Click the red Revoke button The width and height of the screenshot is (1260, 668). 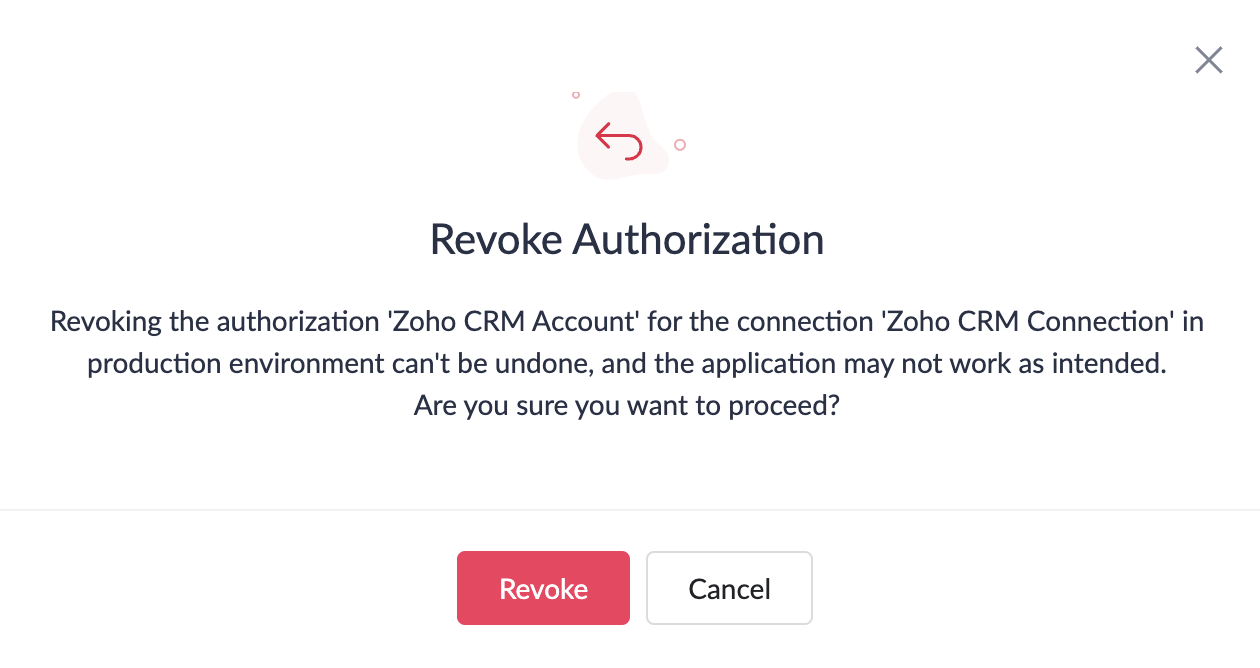543,588
